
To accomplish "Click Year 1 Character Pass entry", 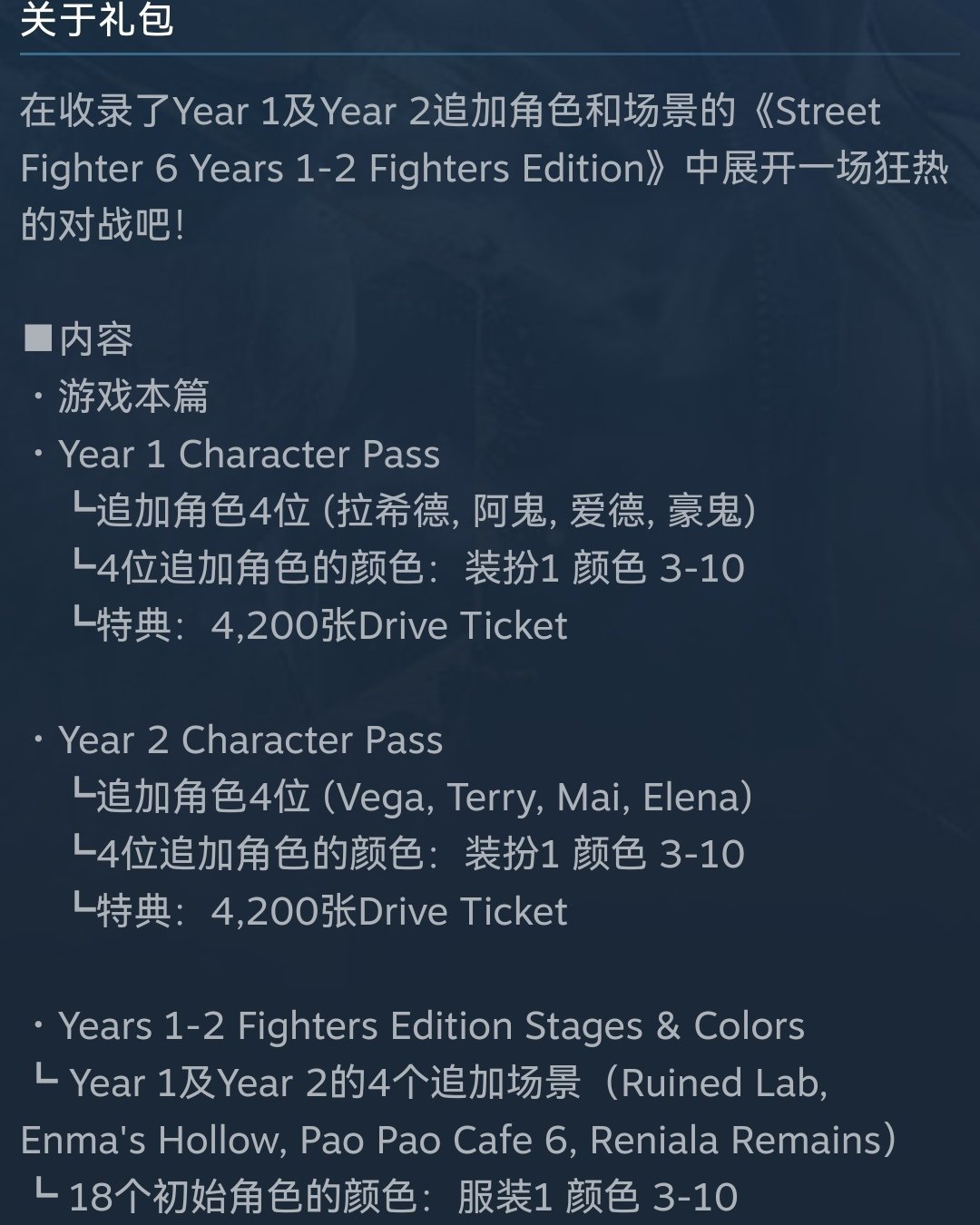I will pyautogui.click(x=249, y=454).
